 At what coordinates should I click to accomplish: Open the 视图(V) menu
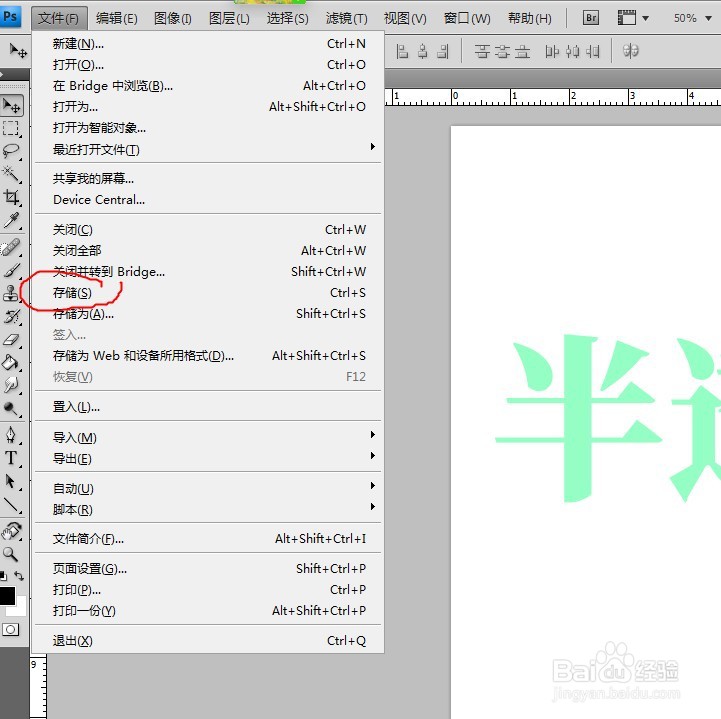coord(405,18)
